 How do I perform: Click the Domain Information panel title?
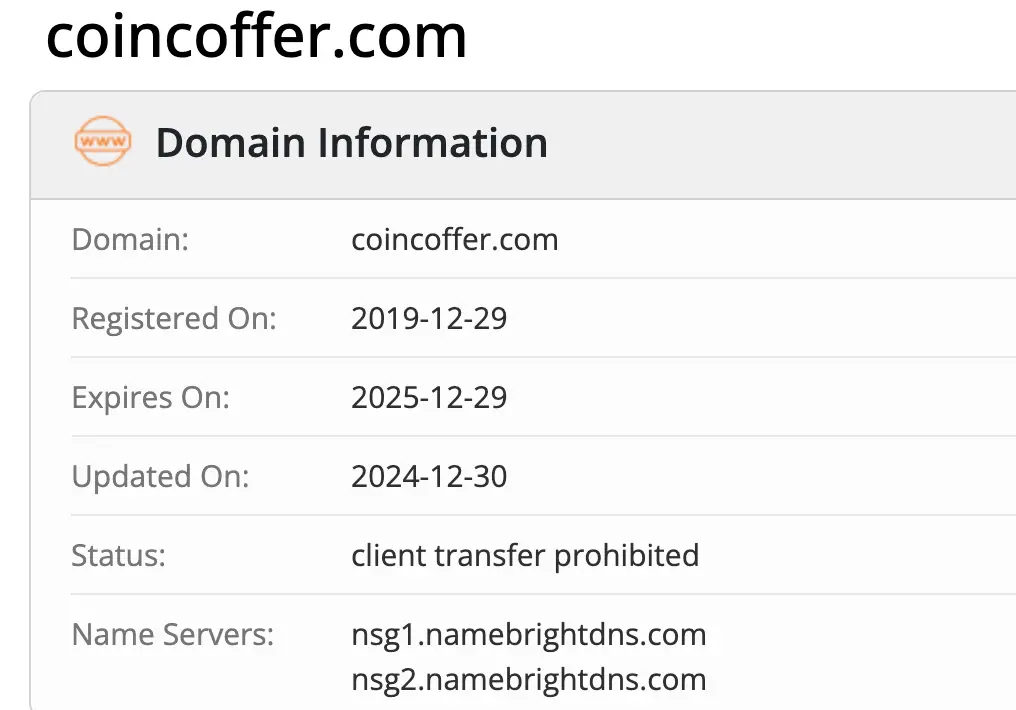click(351, 143)
